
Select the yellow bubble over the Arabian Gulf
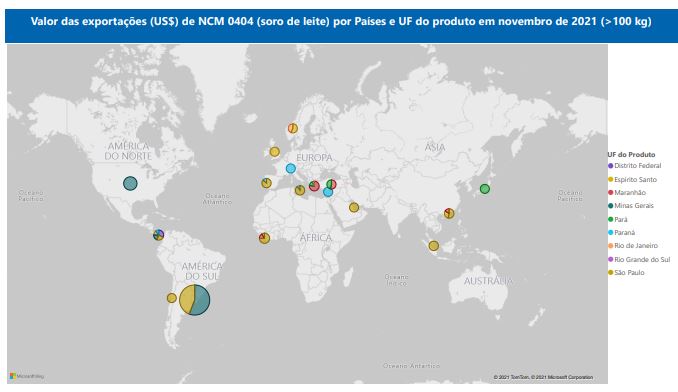pyautogui.click(x=354, y=207)
